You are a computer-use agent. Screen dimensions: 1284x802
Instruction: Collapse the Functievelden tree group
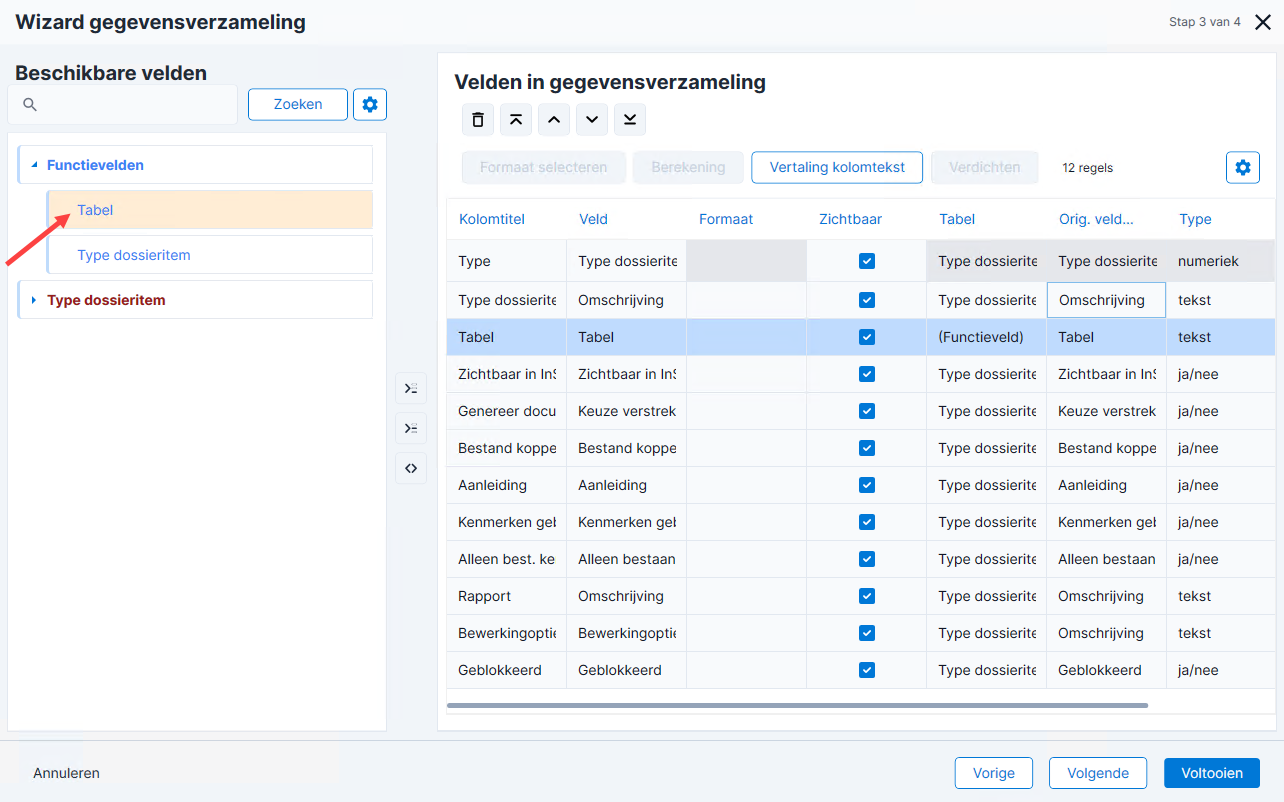click(34, 165)
